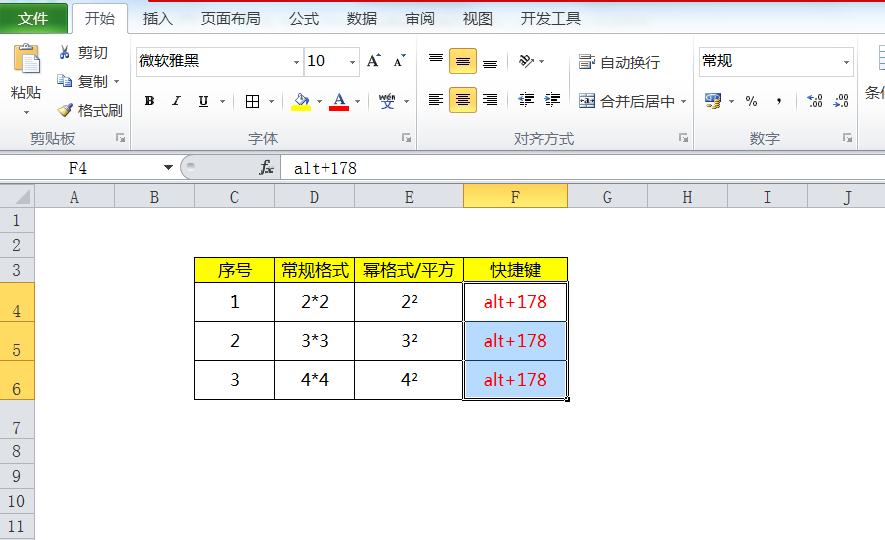This screenshot has width=885, height=540.
Task: Click the Format Painter (格式刷) icon
Action: coord(66,111)
